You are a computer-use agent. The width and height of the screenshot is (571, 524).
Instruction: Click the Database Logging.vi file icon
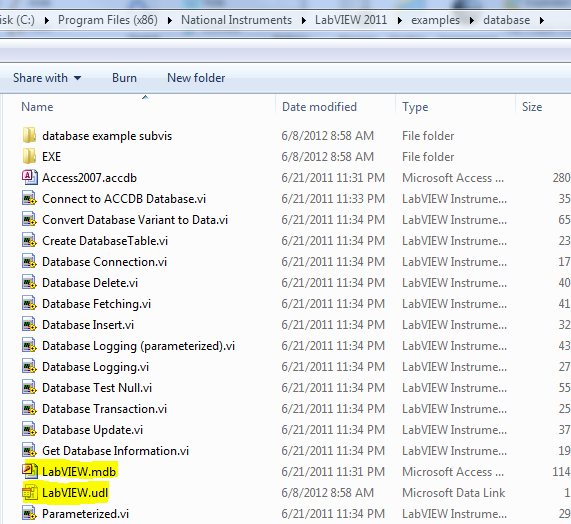click(x=29, y=367)
